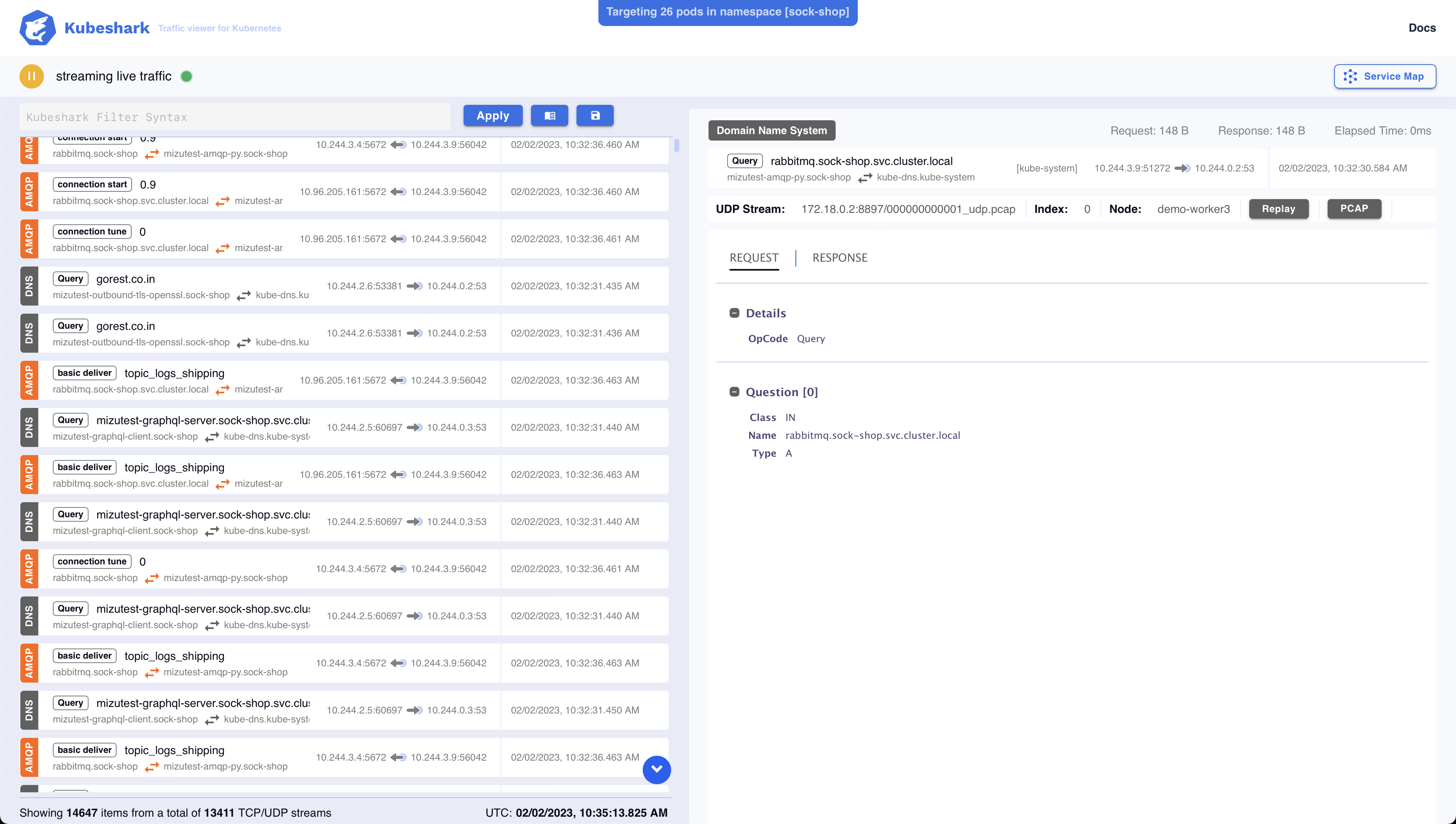Select connection tune entry from 10.244.3.4:5672
The height and width of the screenshot is (824, 1456).
344,569
